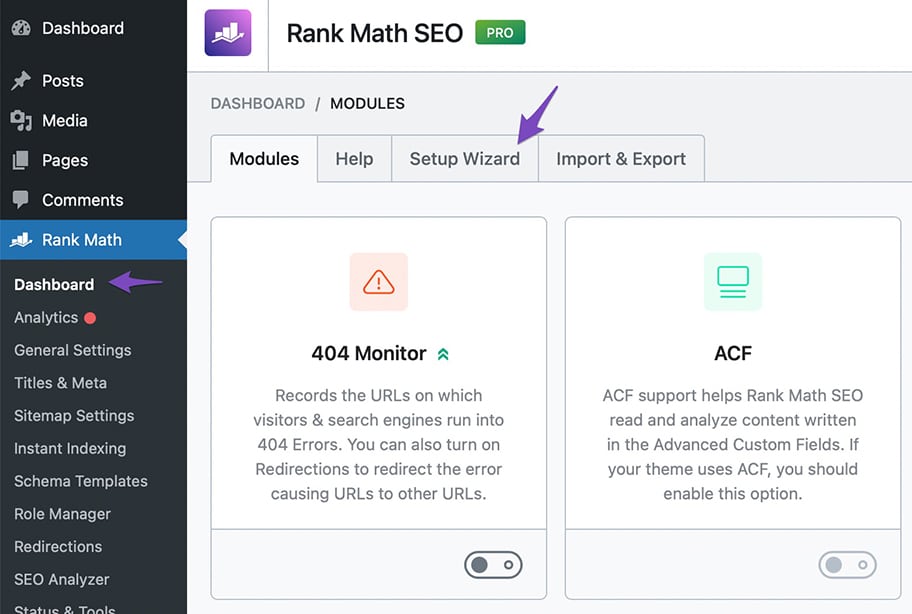This screenshot has width=912, height=614.
Task: Click the Dashboard gauge icon in sidebar
Action: (x=21, y=29)
